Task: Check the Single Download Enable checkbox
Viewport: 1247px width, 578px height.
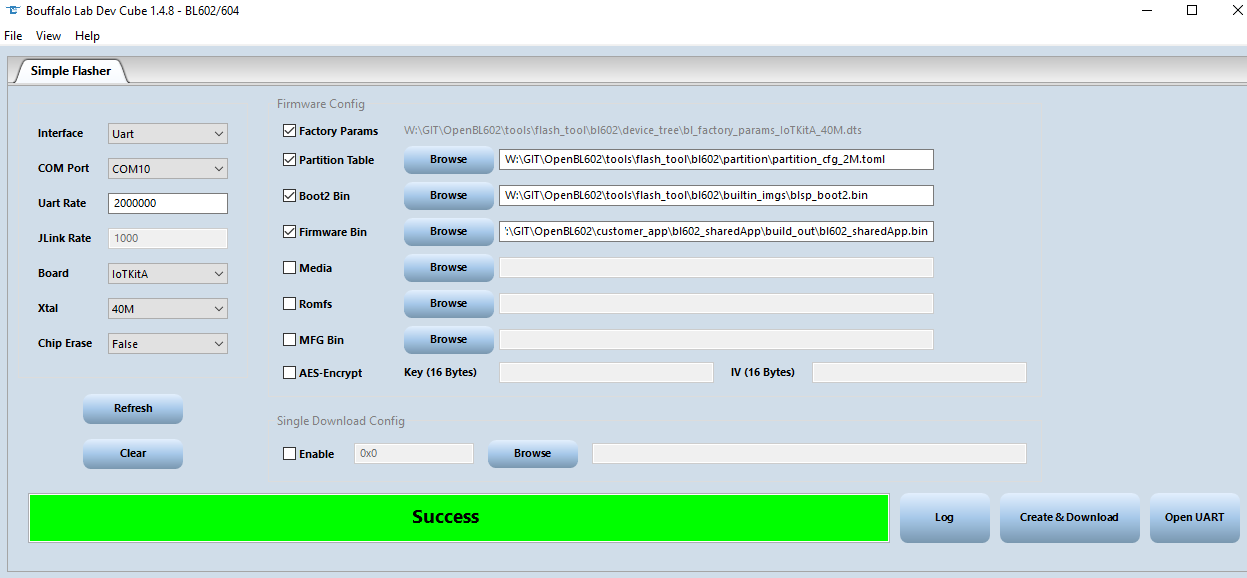Action: pyautogui.click(x=290, y=454)
